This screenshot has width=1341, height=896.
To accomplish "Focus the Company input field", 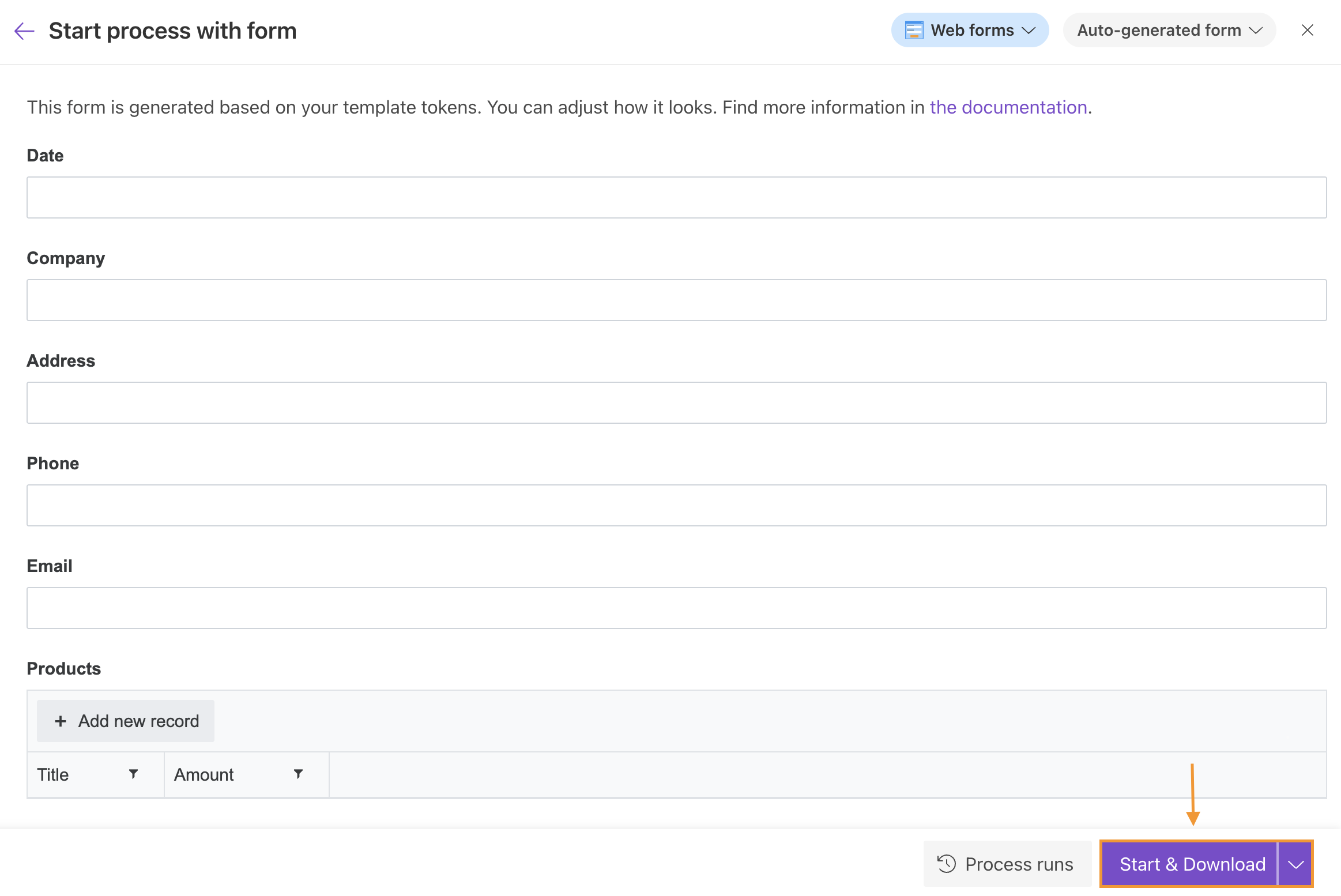I will [x=676, y=300].
